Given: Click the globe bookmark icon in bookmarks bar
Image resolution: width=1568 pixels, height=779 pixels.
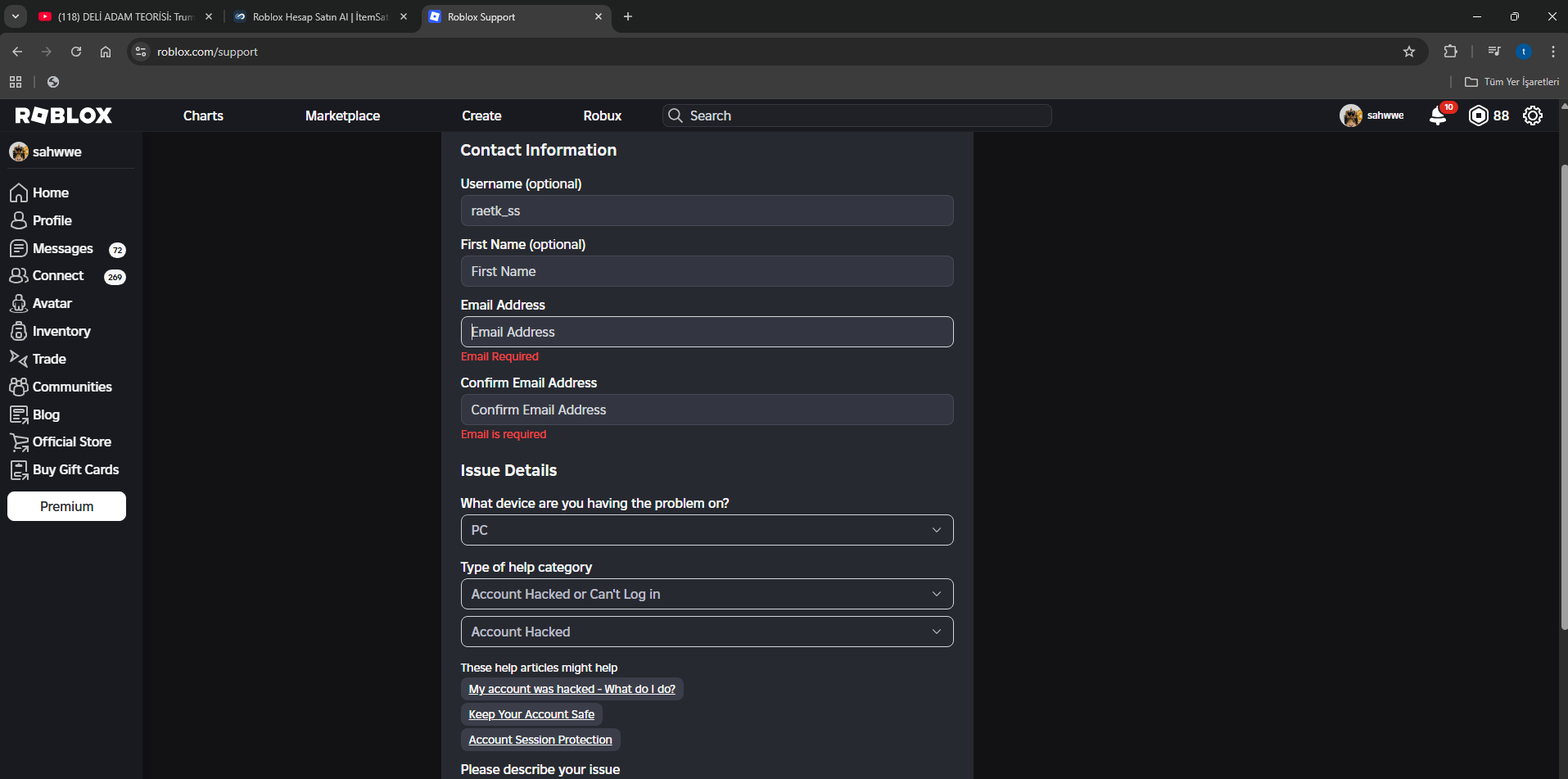Looking at the screenshot, I should 53,82.
